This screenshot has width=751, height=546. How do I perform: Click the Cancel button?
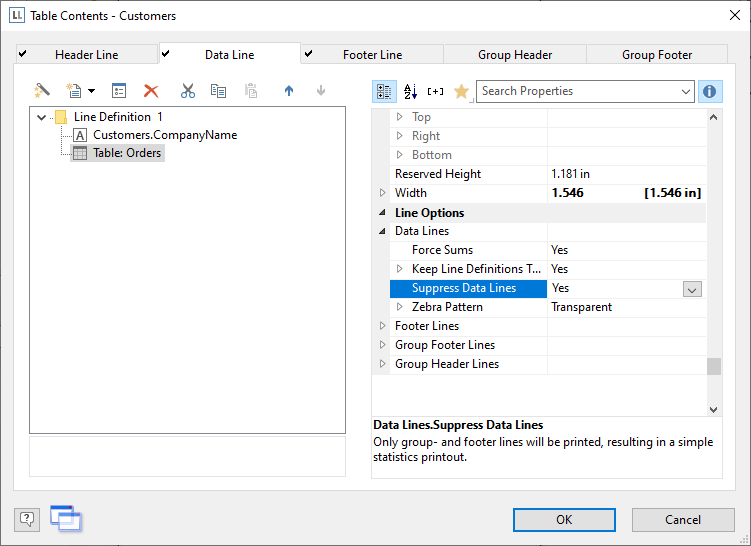[682, 520]
